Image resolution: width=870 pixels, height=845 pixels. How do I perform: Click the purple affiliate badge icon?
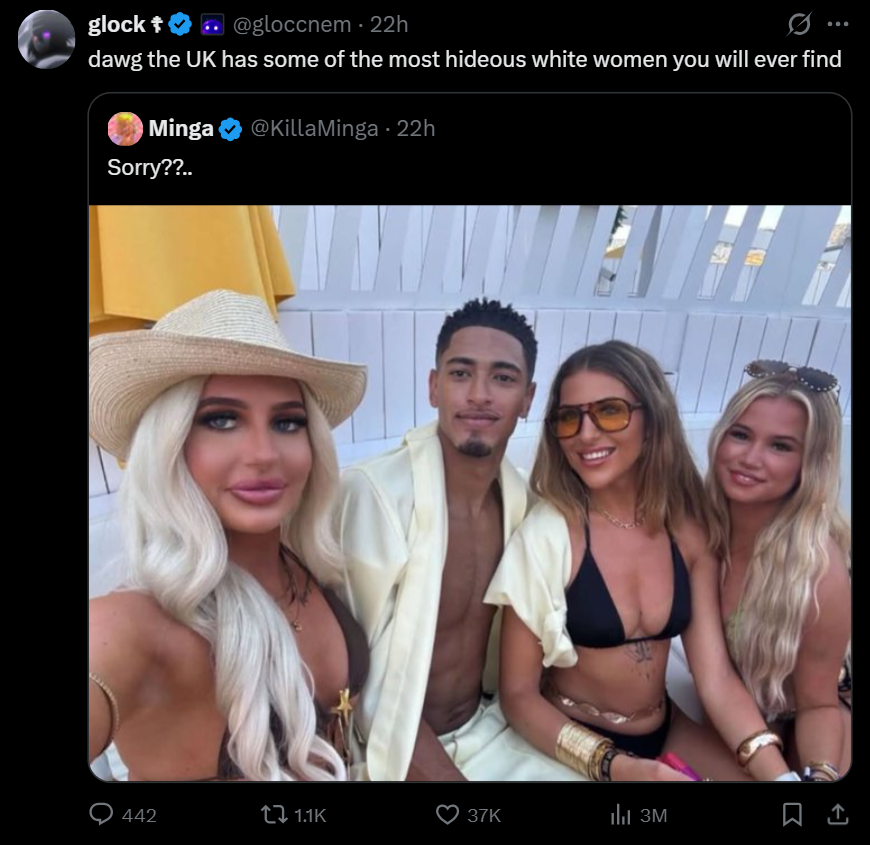tap(212, 25)
